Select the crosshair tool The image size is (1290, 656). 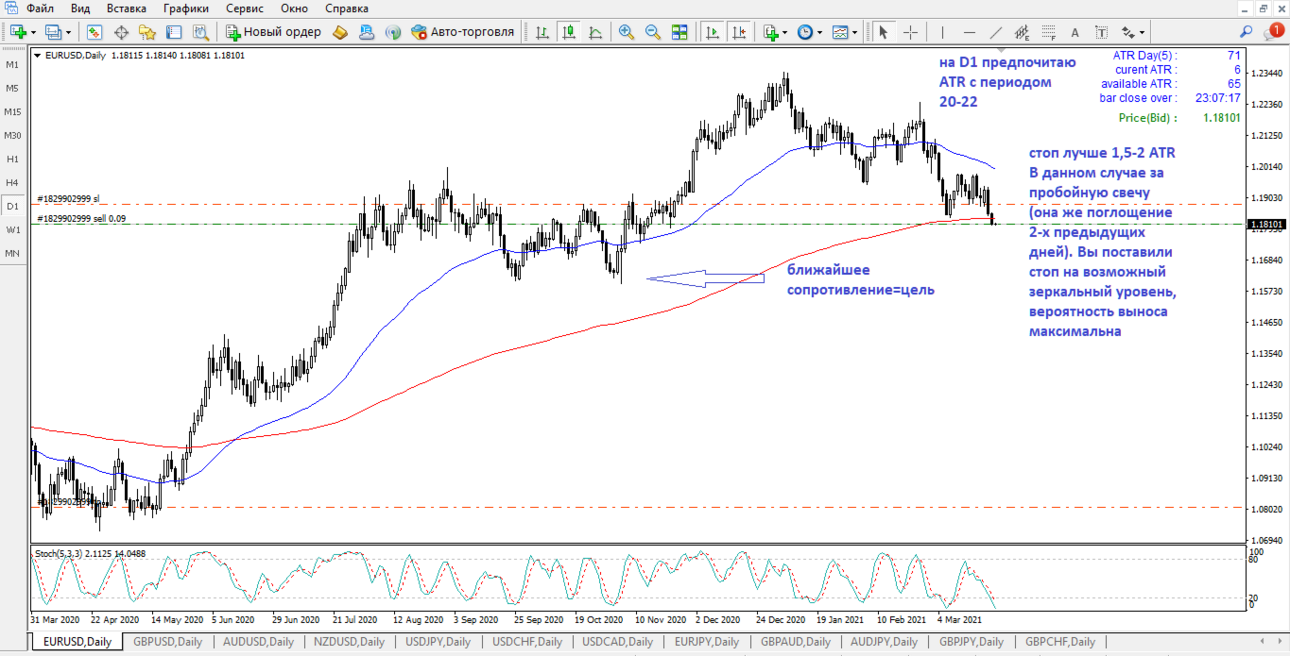[910, 32]
